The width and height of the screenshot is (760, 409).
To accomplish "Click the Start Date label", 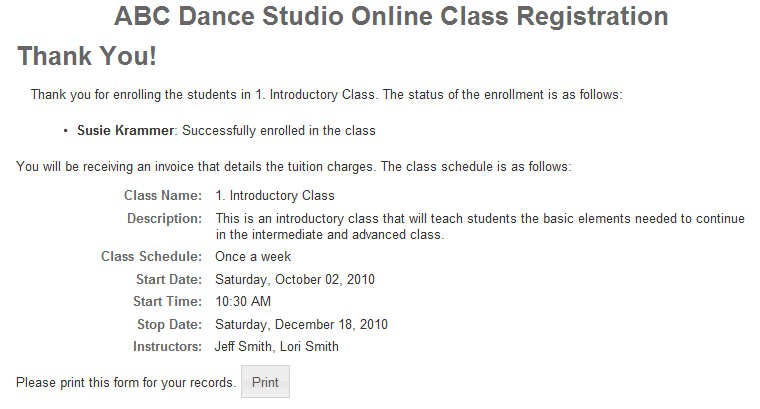I will 169,280.
